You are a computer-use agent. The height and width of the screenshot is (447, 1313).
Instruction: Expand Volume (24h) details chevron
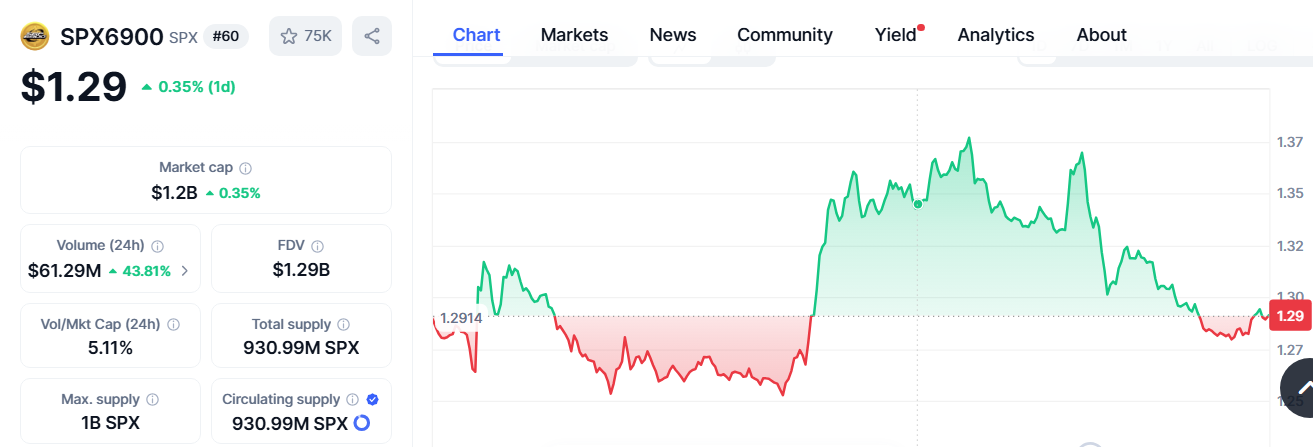point(184,271)
